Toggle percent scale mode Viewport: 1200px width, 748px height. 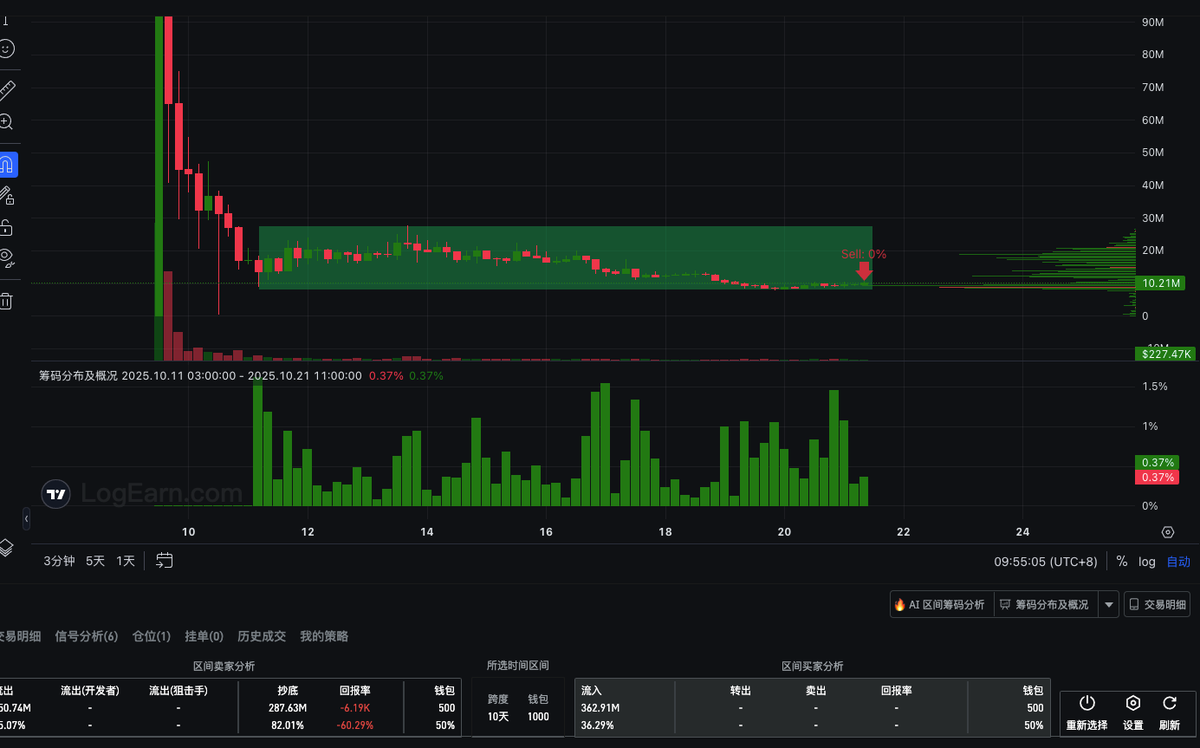pos(1122,562)
